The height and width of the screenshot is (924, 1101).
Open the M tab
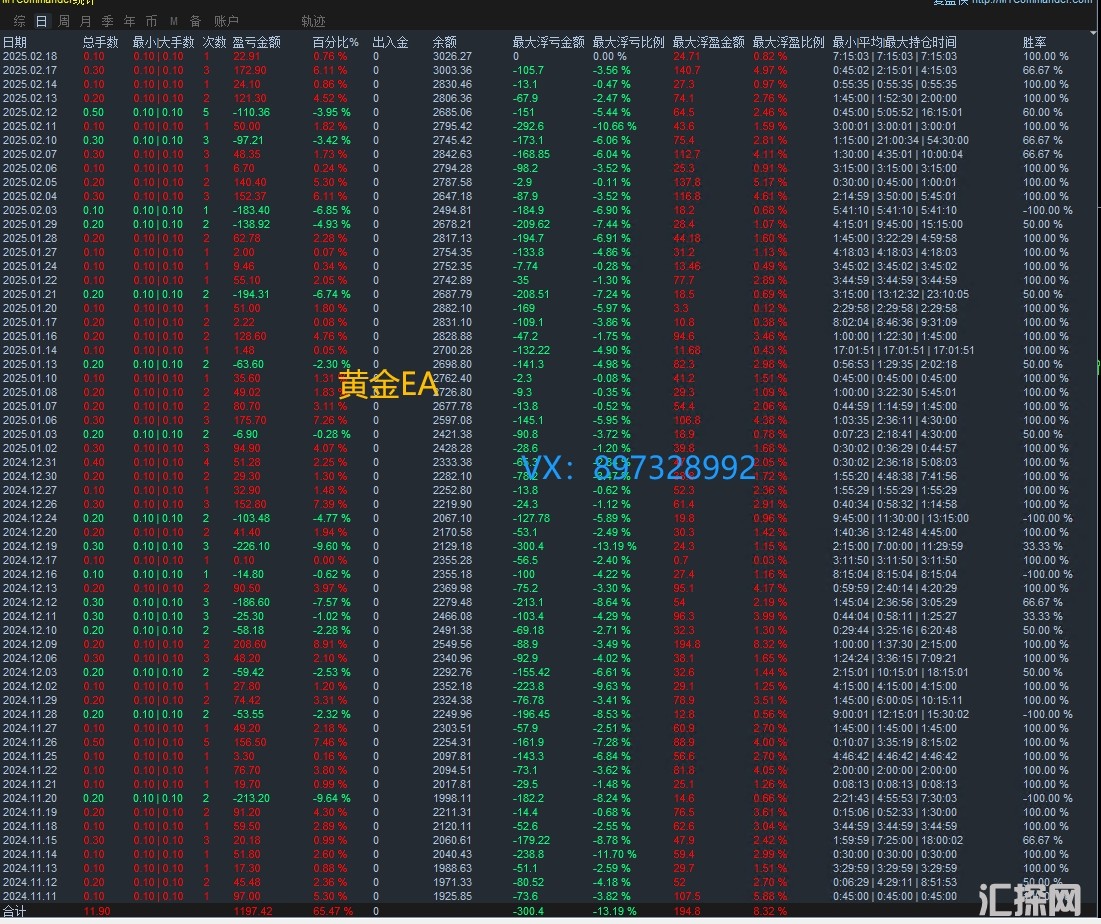pos(173,21)
